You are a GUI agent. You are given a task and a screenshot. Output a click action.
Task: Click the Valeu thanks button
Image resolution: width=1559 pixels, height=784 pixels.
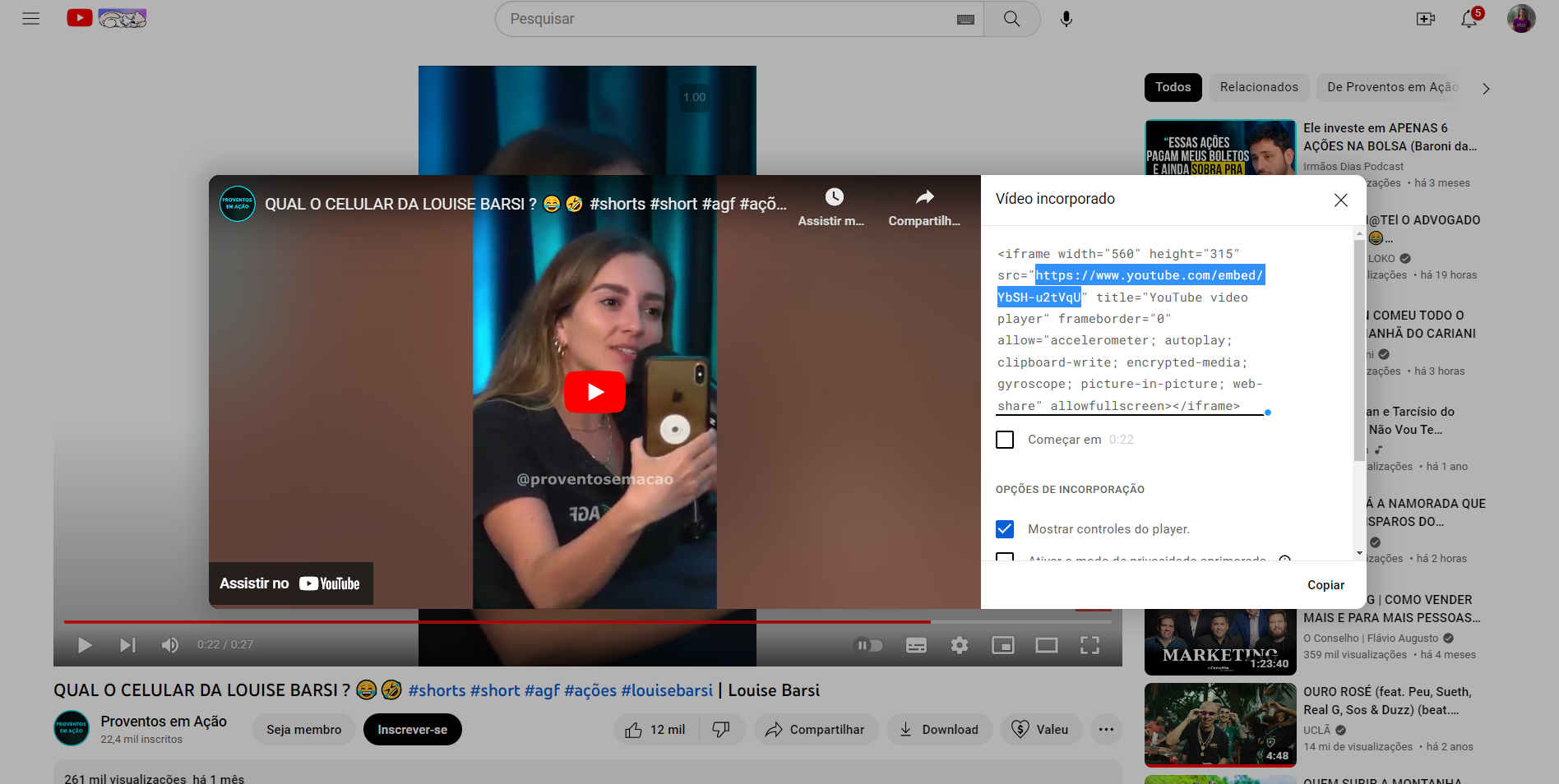click(x=1041, y=730)
